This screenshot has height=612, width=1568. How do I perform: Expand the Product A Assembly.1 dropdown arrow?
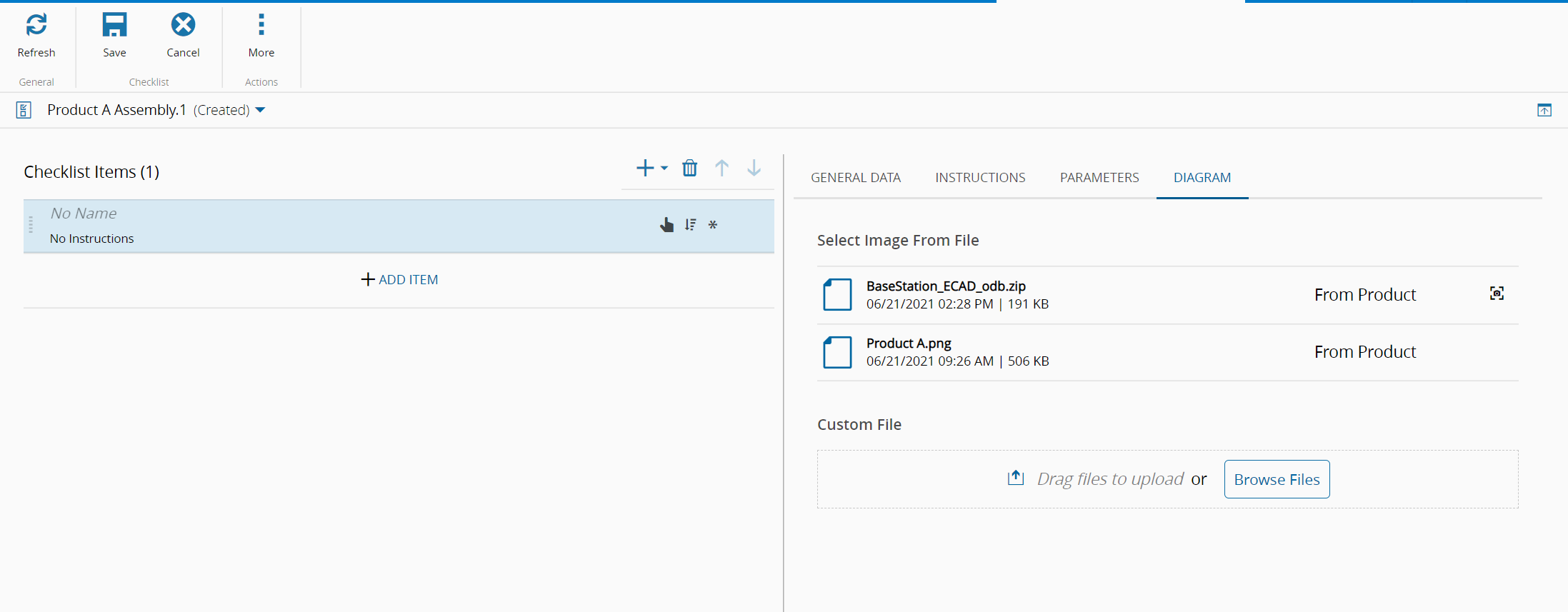pos(260,110)
